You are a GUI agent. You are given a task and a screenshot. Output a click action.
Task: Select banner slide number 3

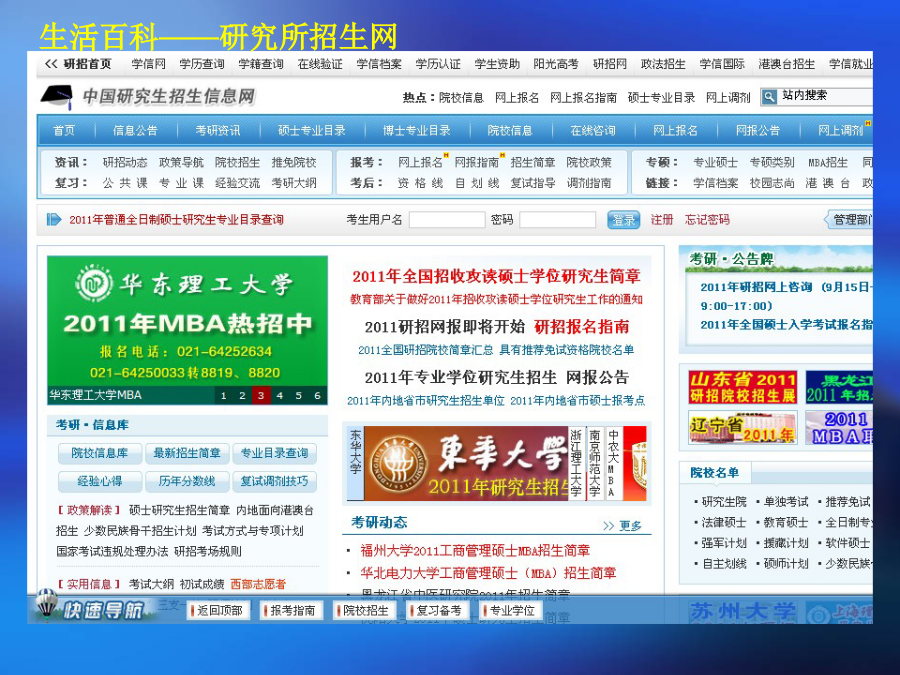coord(261,395)
